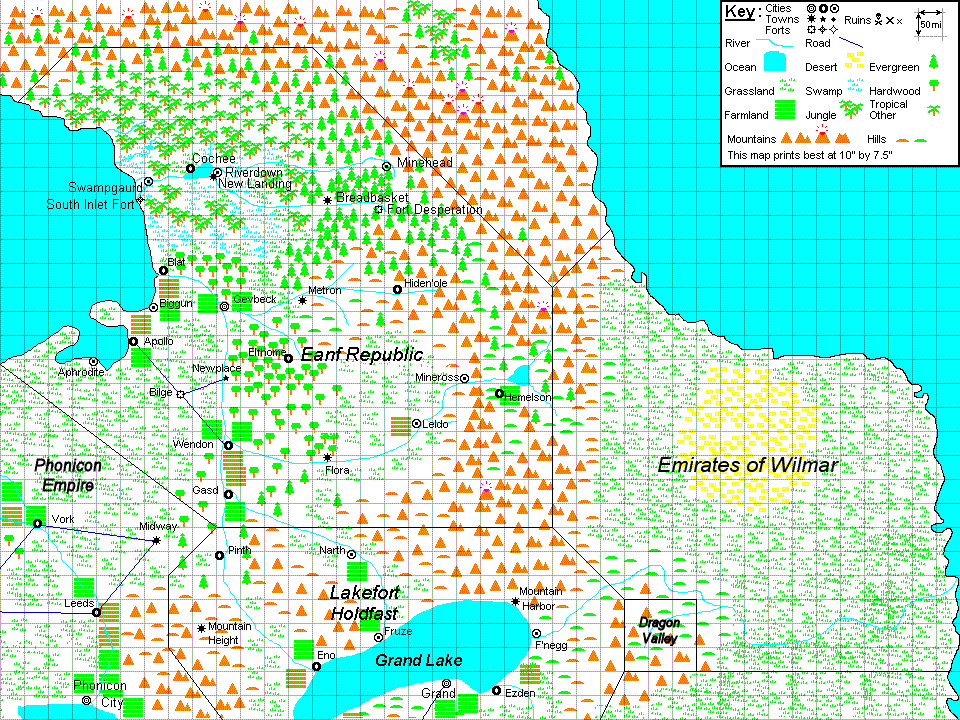This screenshot has width=960, height=720.
Task: Click the Minehead city marker
Action: (385, 166)
